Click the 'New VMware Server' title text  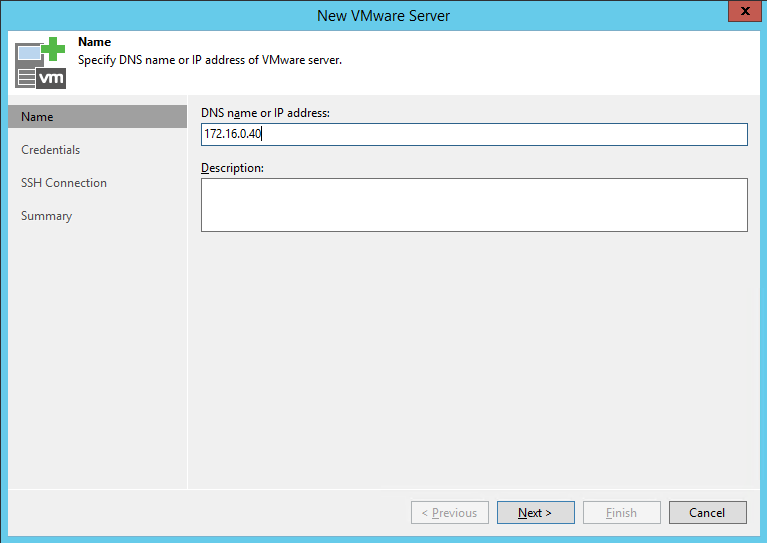pyautogui.click(x=383, y=16)
